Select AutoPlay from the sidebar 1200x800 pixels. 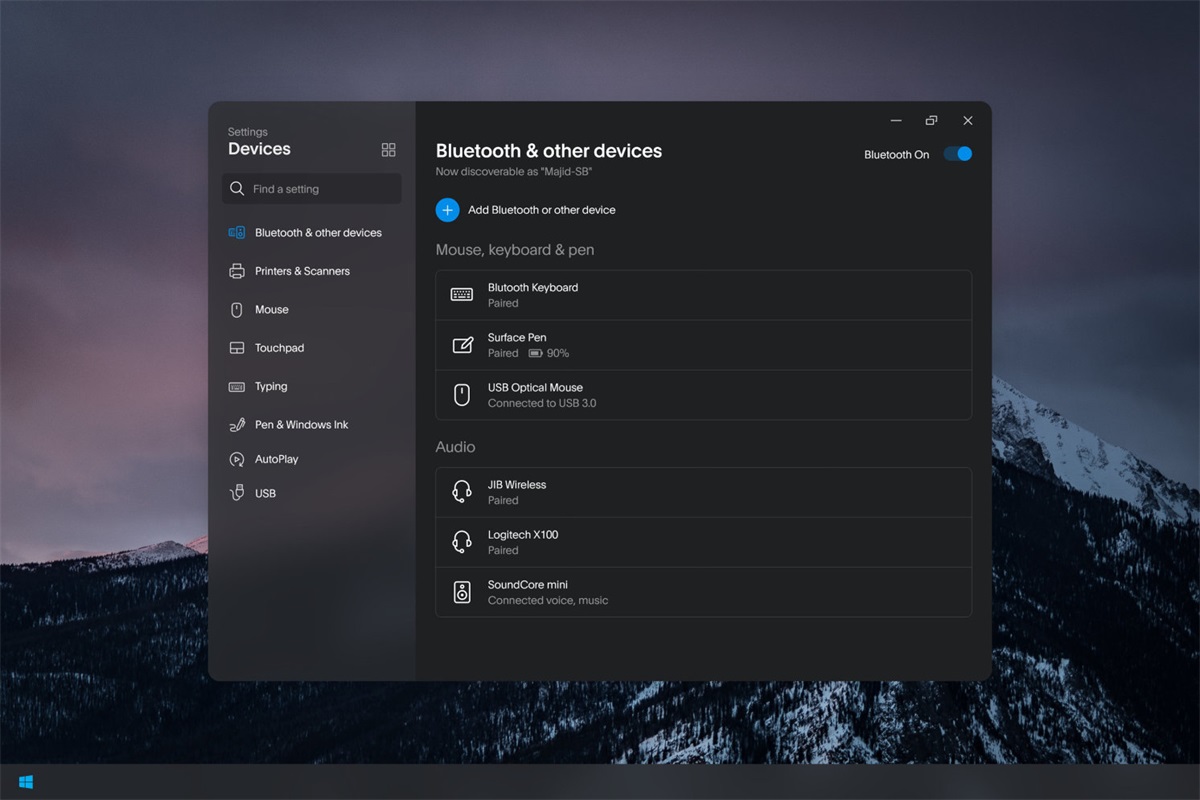(276, 459)
